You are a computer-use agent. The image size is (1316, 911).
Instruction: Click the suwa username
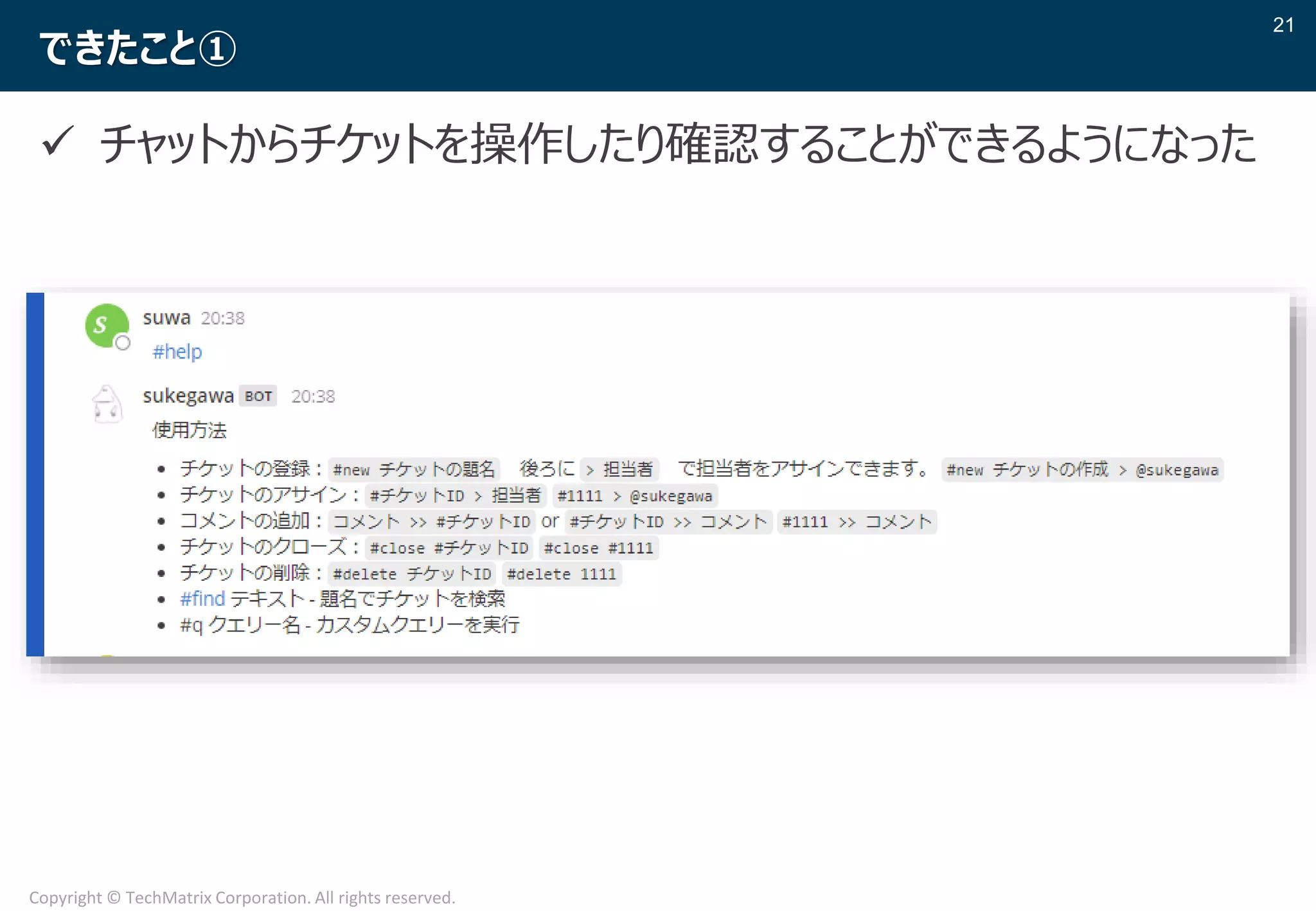(166, 318)
